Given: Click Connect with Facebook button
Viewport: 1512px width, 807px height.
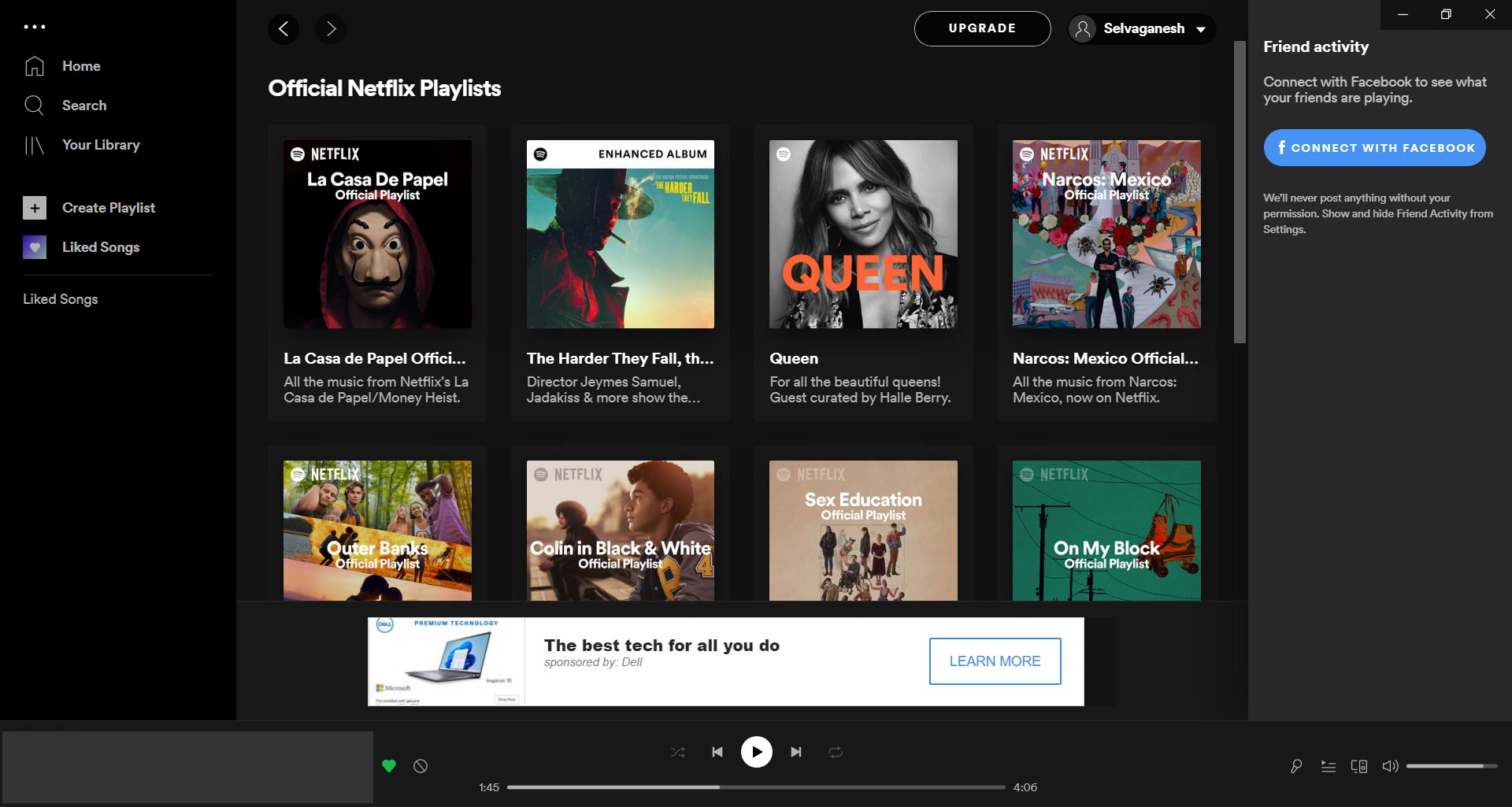Looking at the screenshot, I should pyautogui.click(x=1374, y=148).
